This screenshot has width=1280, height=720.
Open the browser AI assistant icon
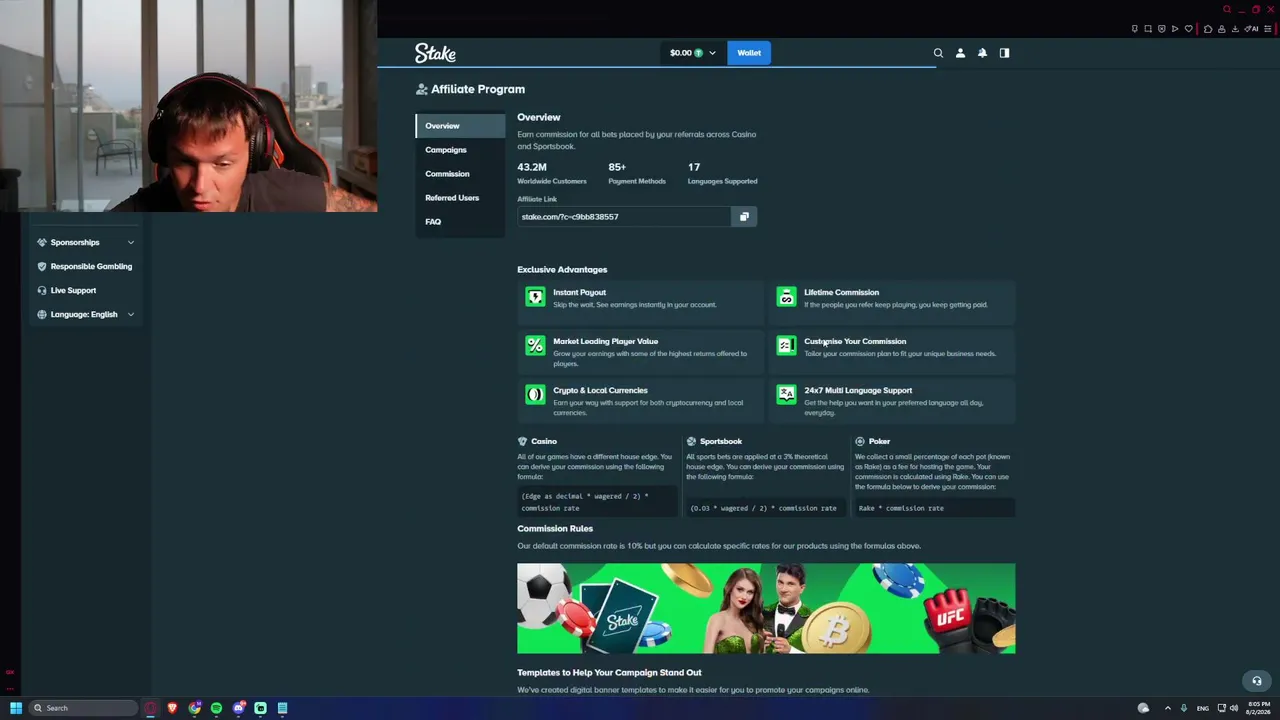pos(1252,29)
